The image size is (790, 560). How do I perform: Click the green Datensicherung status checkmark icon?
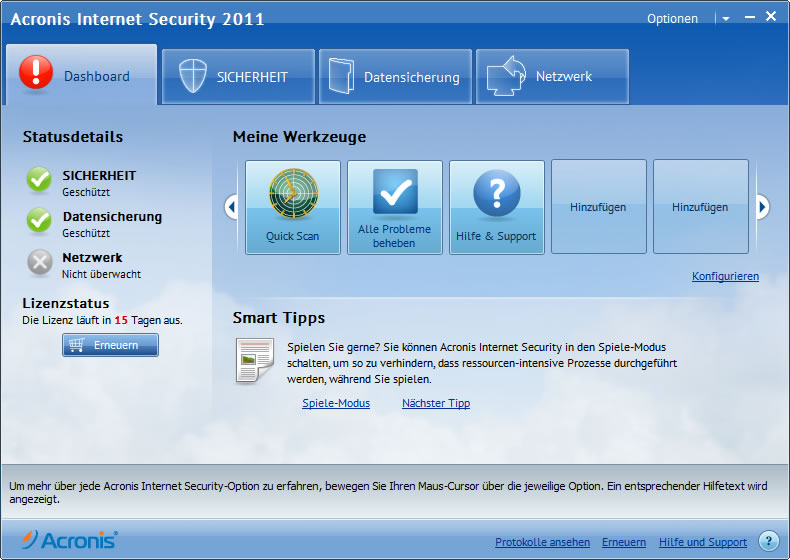(x=39, y=220)
